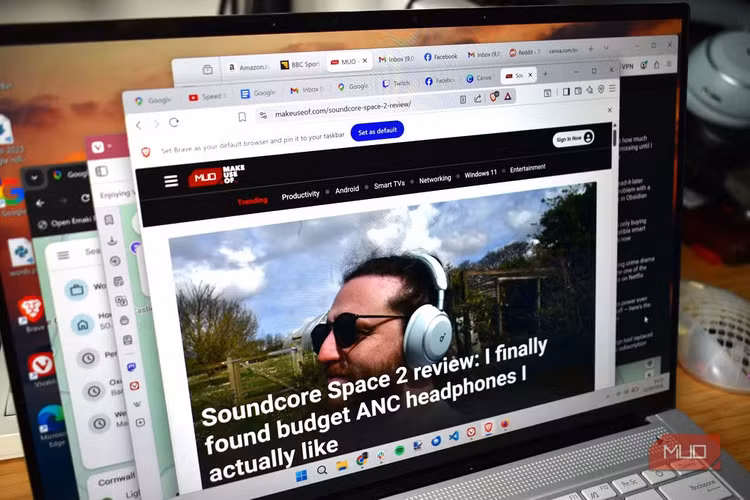The height and width of the screenshot is (500, 750).
Task: Close the active Soundcore tab in Brave
Action: coord(530,75)
